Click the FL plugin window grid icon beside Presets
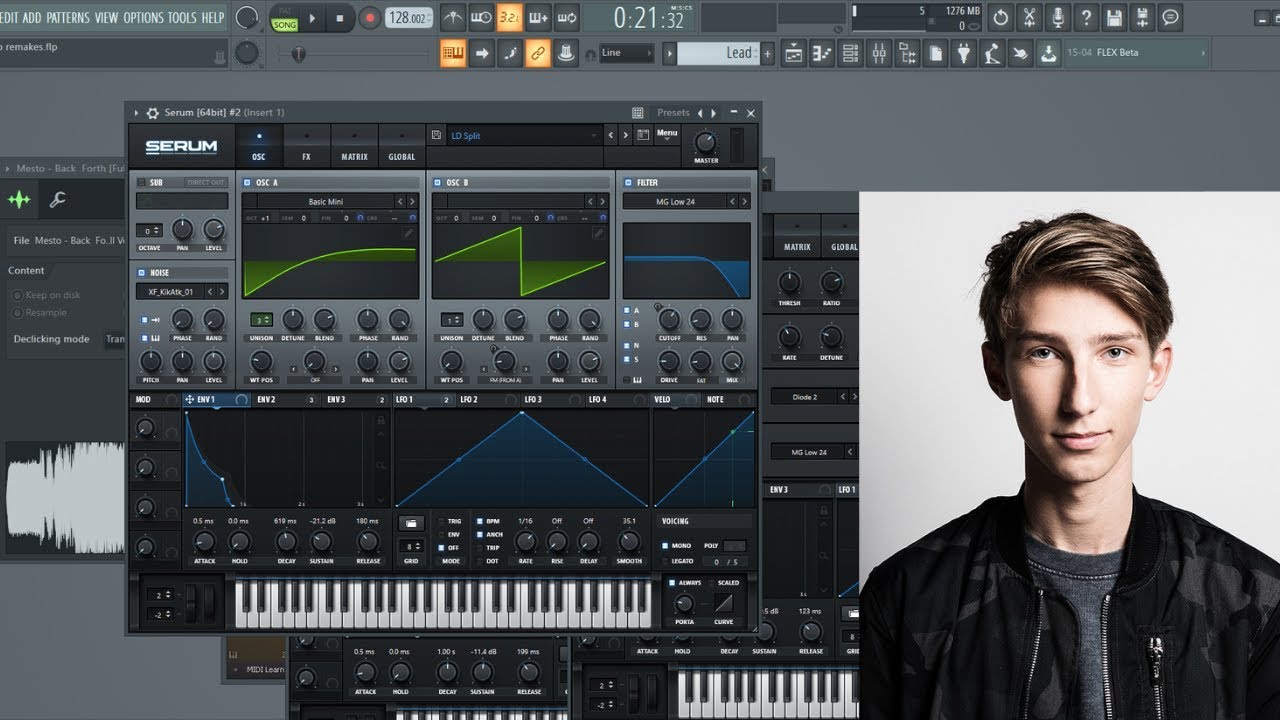Image resolution: width=1280 pixels, height=720 pixels. click(638, 113)
